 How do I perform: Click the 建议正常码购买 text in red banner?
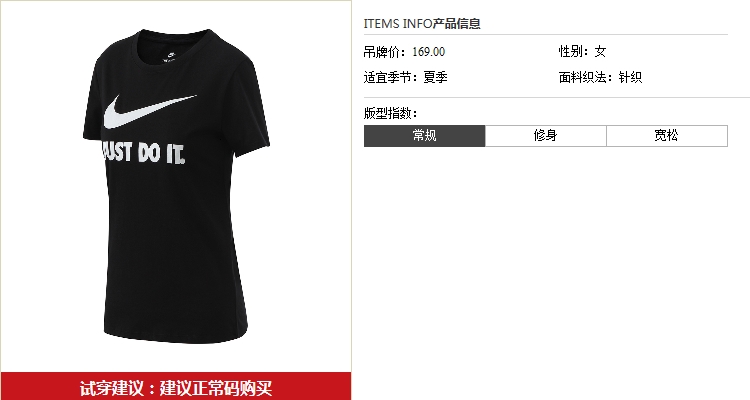click(216, 388)
